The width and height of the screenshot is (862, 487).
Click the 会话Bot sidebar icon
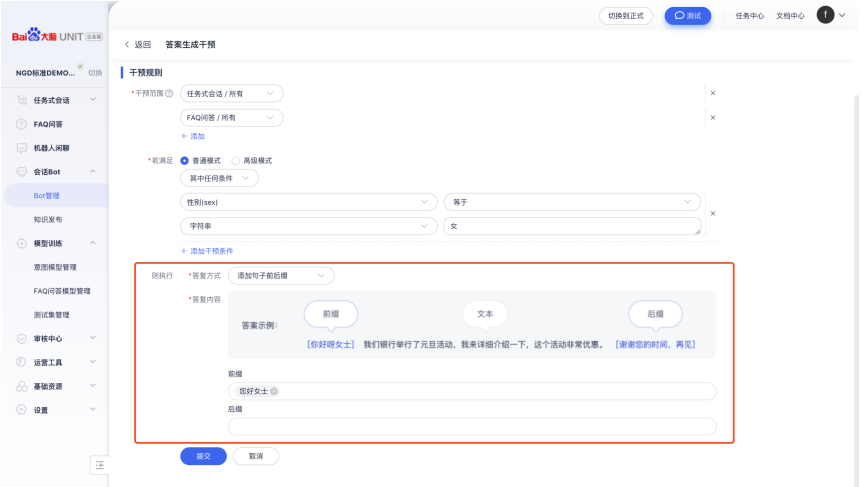pos(21,171)
